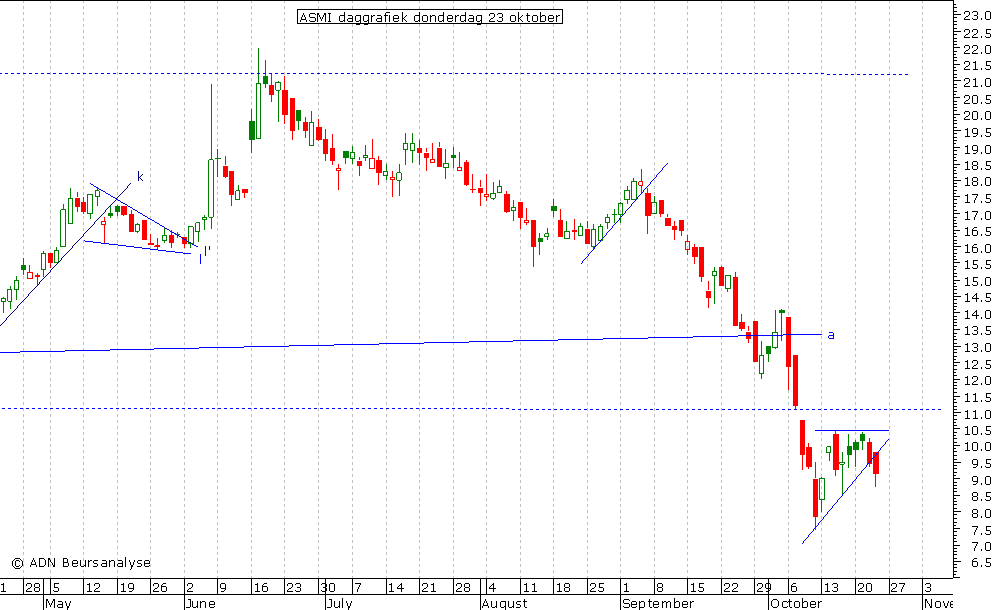Click the 7.5 price axis label

[x=981, y=530]
